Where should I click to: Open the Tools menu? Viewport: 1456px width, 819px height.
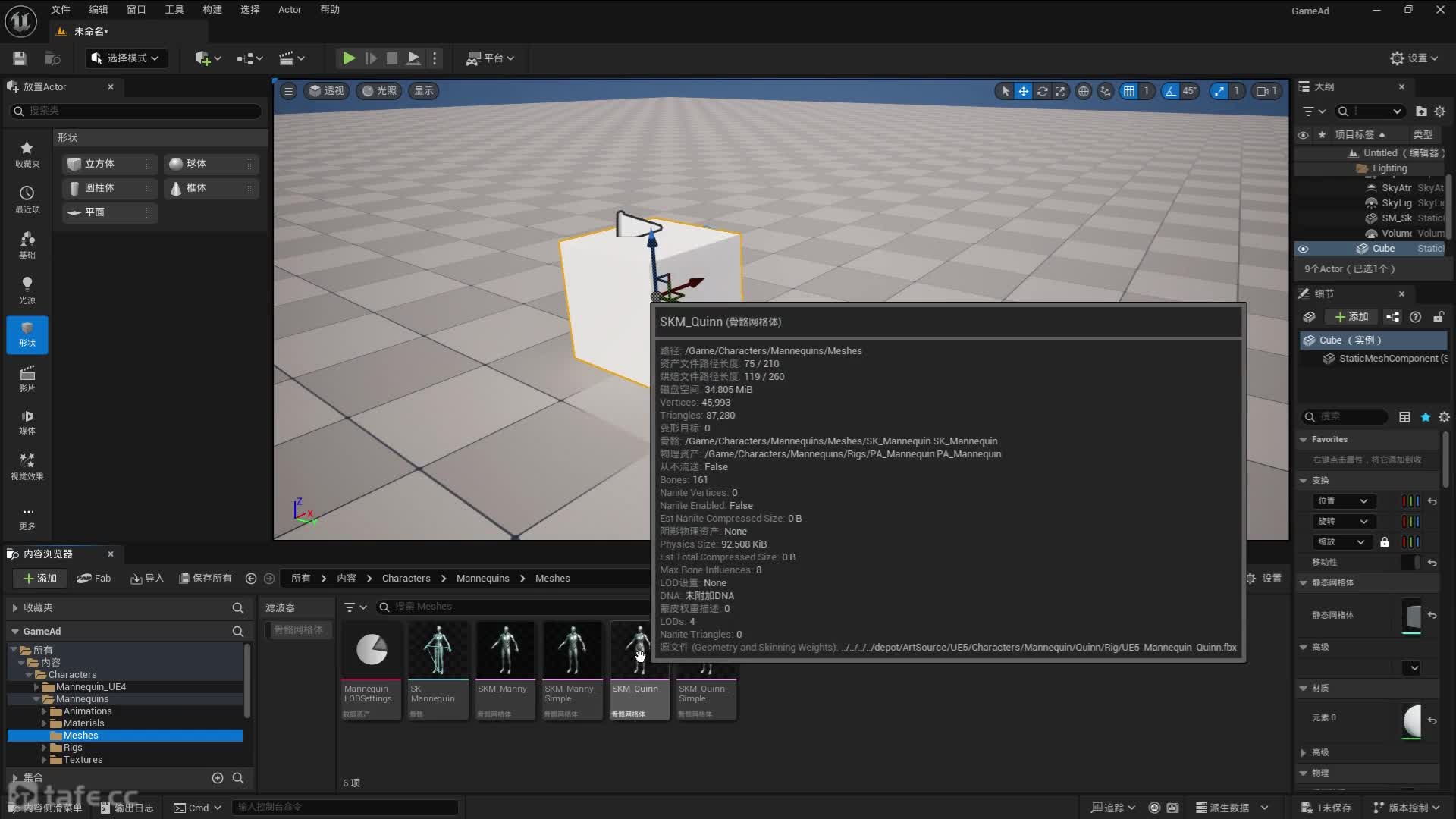click(x=174, y=10)
